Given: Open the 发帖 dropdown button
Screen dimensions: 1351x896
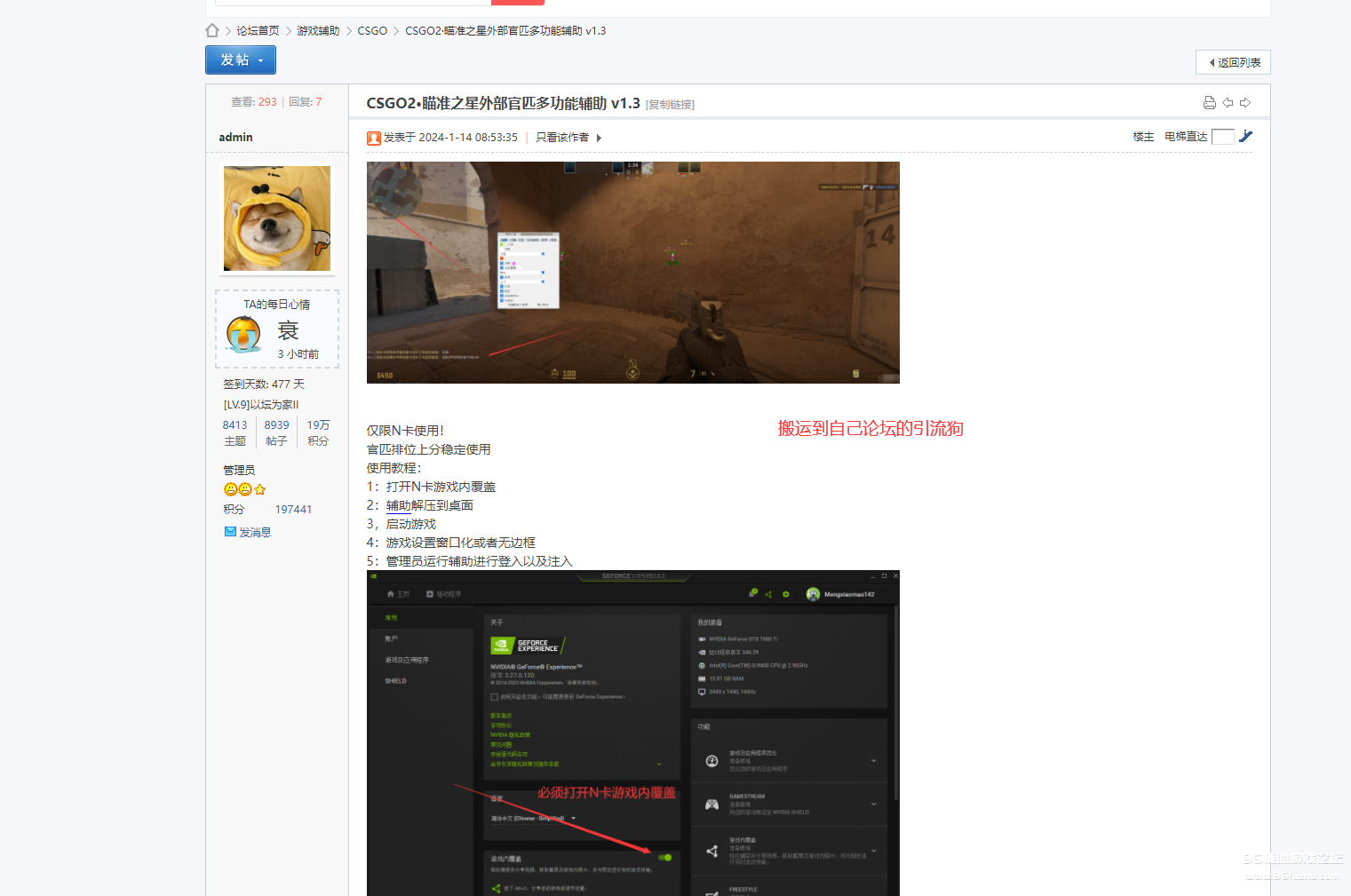Looking at the screenshot, I should coord(241,60).
